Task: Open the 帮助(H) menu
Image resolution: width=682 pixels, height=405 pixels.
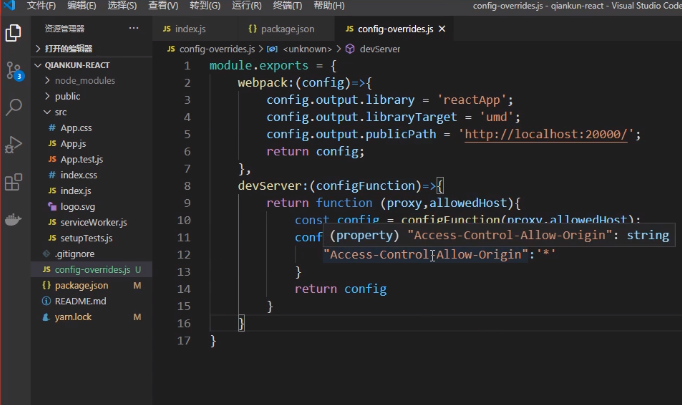Action: click(x=329, y=6)
